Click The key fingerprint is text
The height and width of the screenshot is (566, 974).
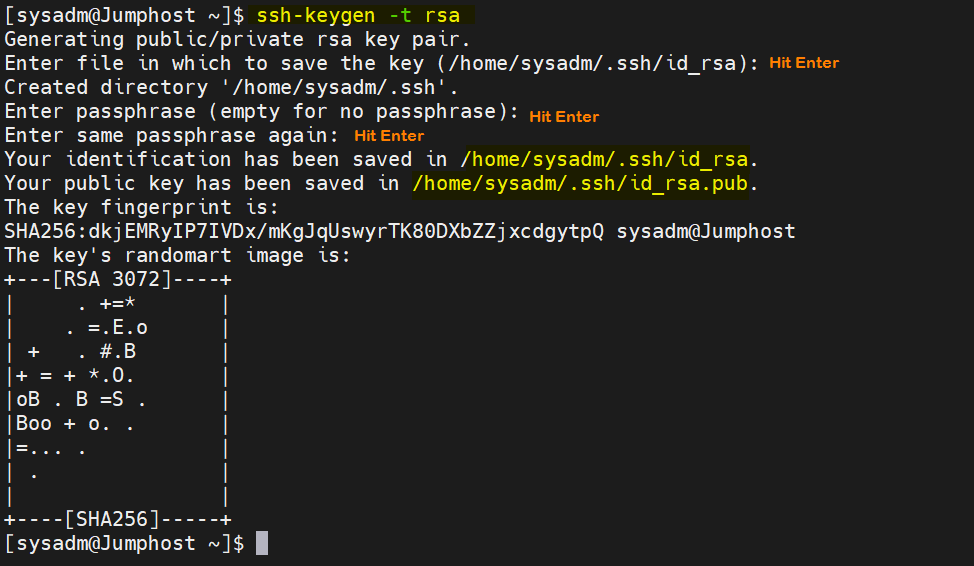pyautogui.click(x=141, y=207)
